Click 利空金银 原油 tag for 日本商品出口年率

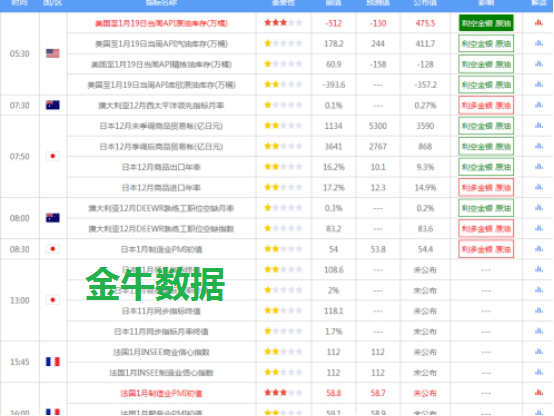point(486,167)
